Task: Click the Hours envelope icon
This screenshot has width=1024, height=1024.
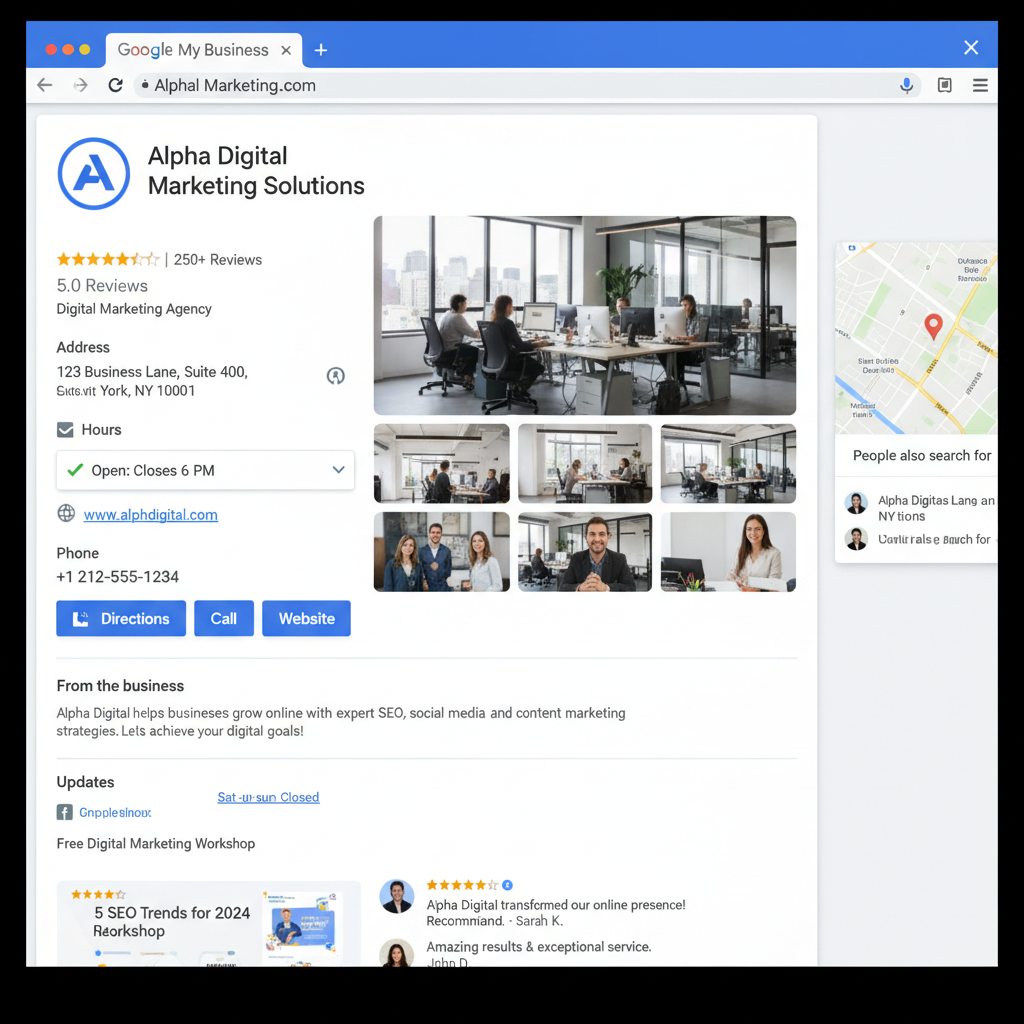Action: click(65, 430)
